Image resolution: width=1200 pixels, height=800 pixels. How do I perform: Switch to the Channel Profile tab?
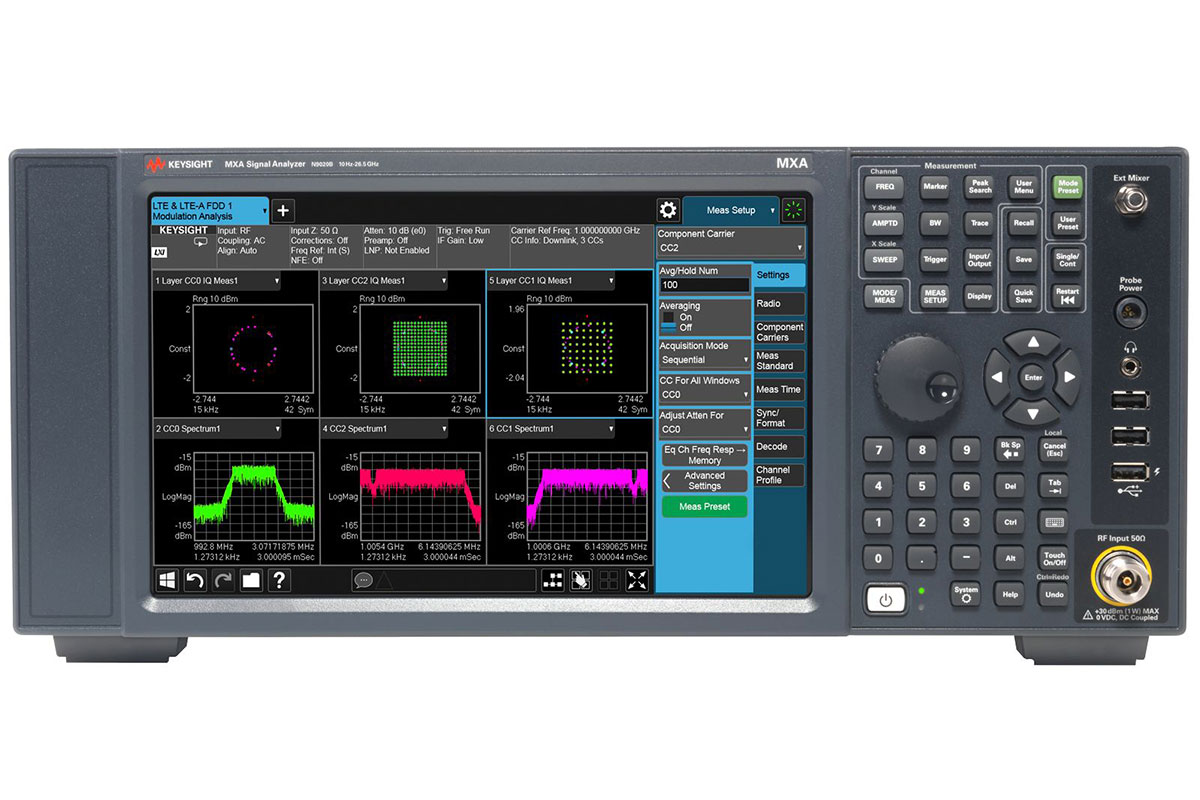point(779,475)
